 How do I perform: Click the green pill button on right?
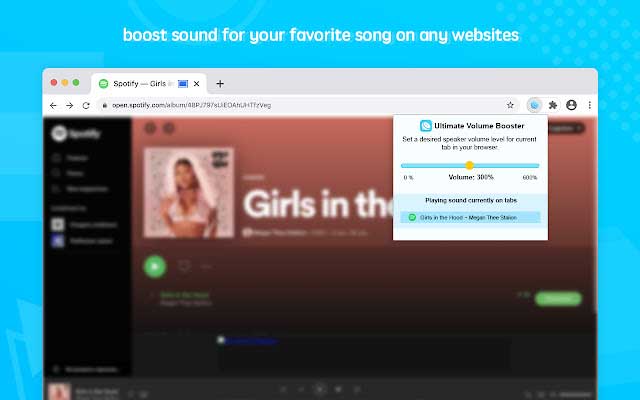click(558, 298)
